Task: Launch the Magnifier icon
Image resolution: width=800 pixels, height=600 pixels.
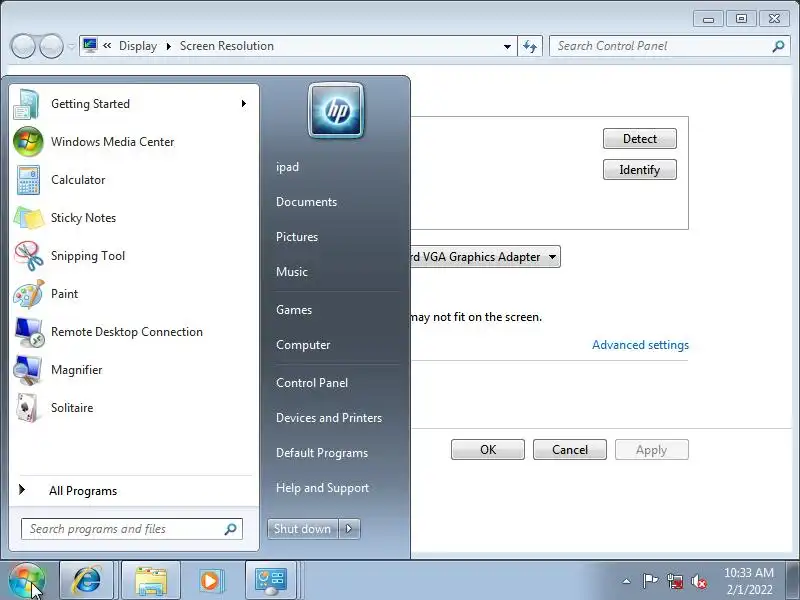Action: (x=28, y=370)
